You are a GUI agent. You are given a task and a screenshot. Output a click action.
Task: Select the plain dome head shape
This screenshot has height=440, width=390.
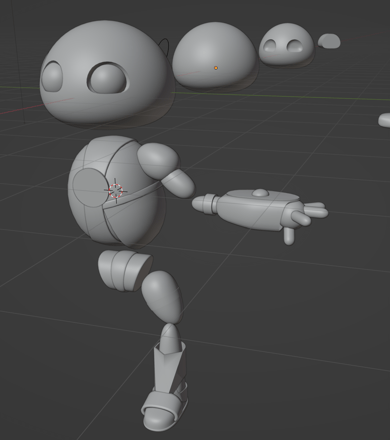pyautogui.click(x=214, y=55)
